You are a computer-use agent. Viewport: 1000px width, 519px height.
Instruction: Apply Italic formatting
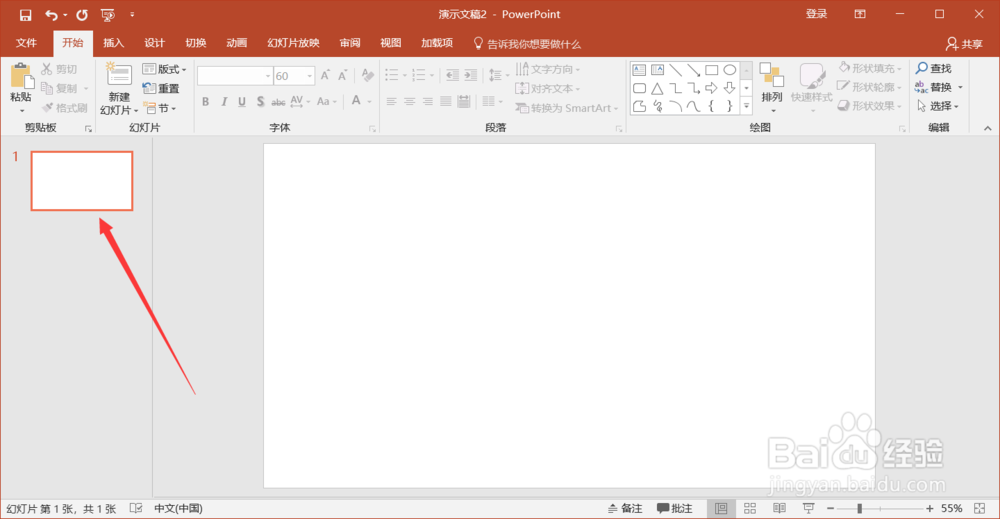[x=224, y=101]
